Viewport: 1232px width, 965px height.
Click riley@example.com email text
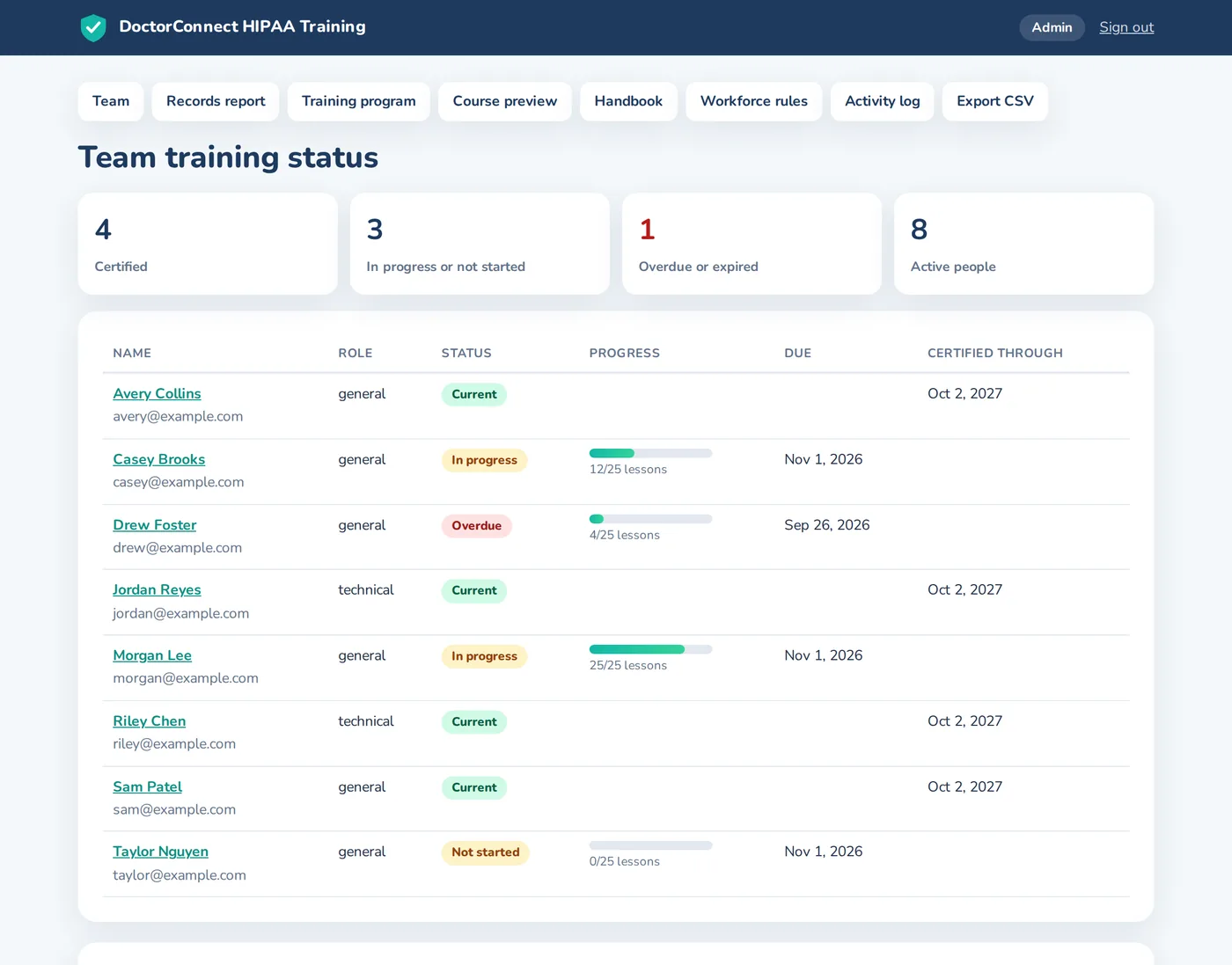pyautogui.click(x=174, y=744)
